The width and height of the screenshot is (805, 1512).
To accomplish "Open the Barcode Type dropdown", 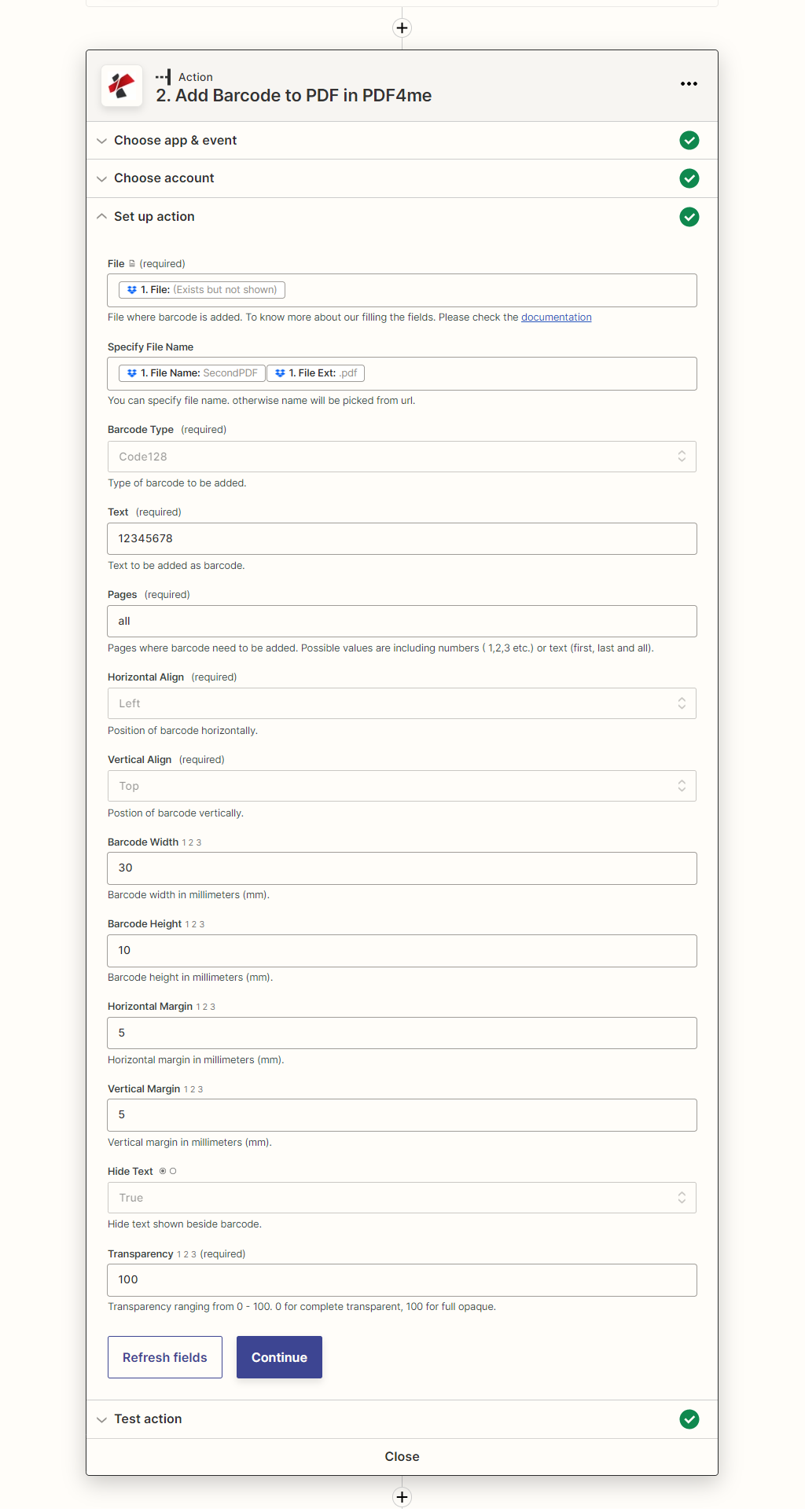I will [x=402, y=457].
